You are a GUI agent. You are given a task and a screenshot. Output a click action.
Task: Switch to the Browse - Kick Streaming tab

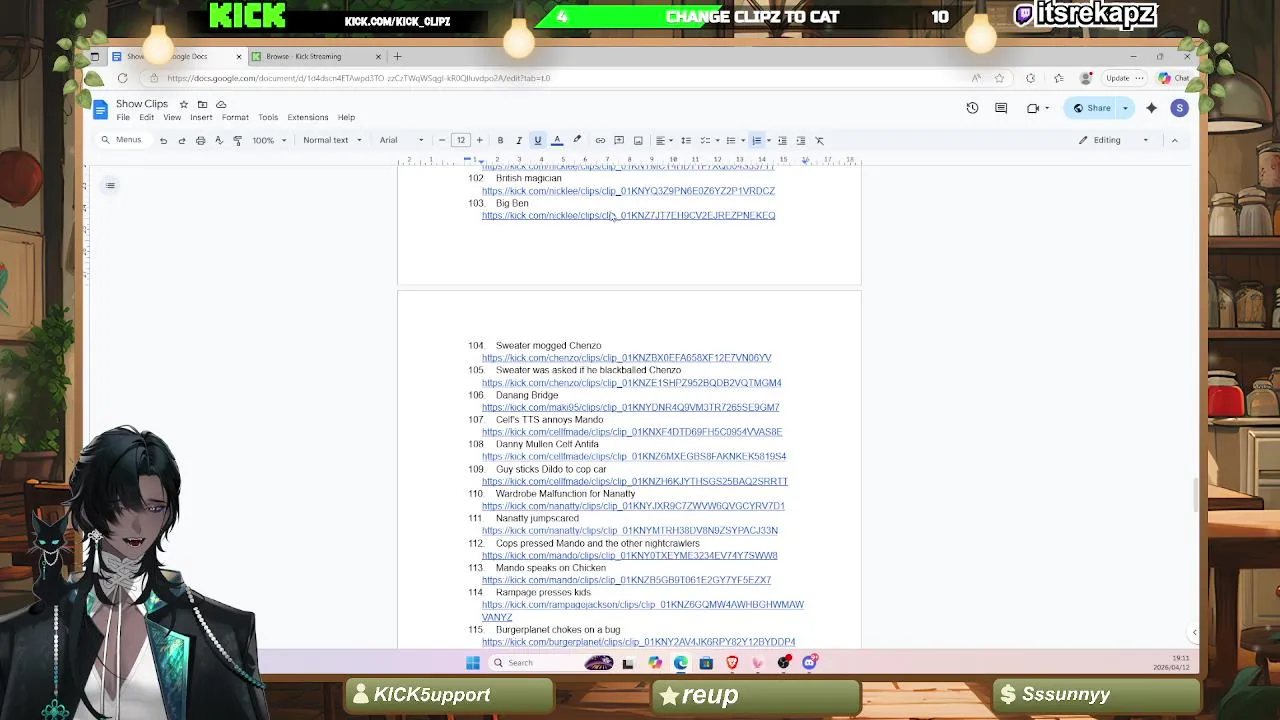click(315, 56)
